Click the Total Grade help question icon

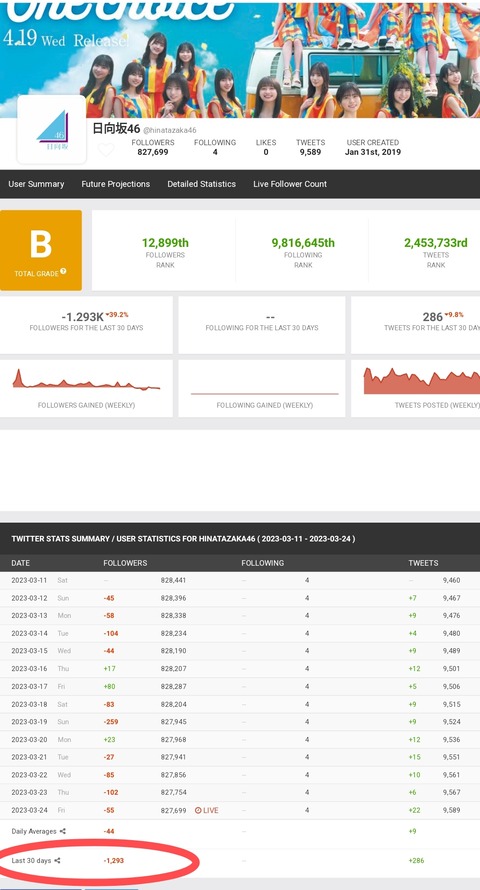tap(64, 271)
